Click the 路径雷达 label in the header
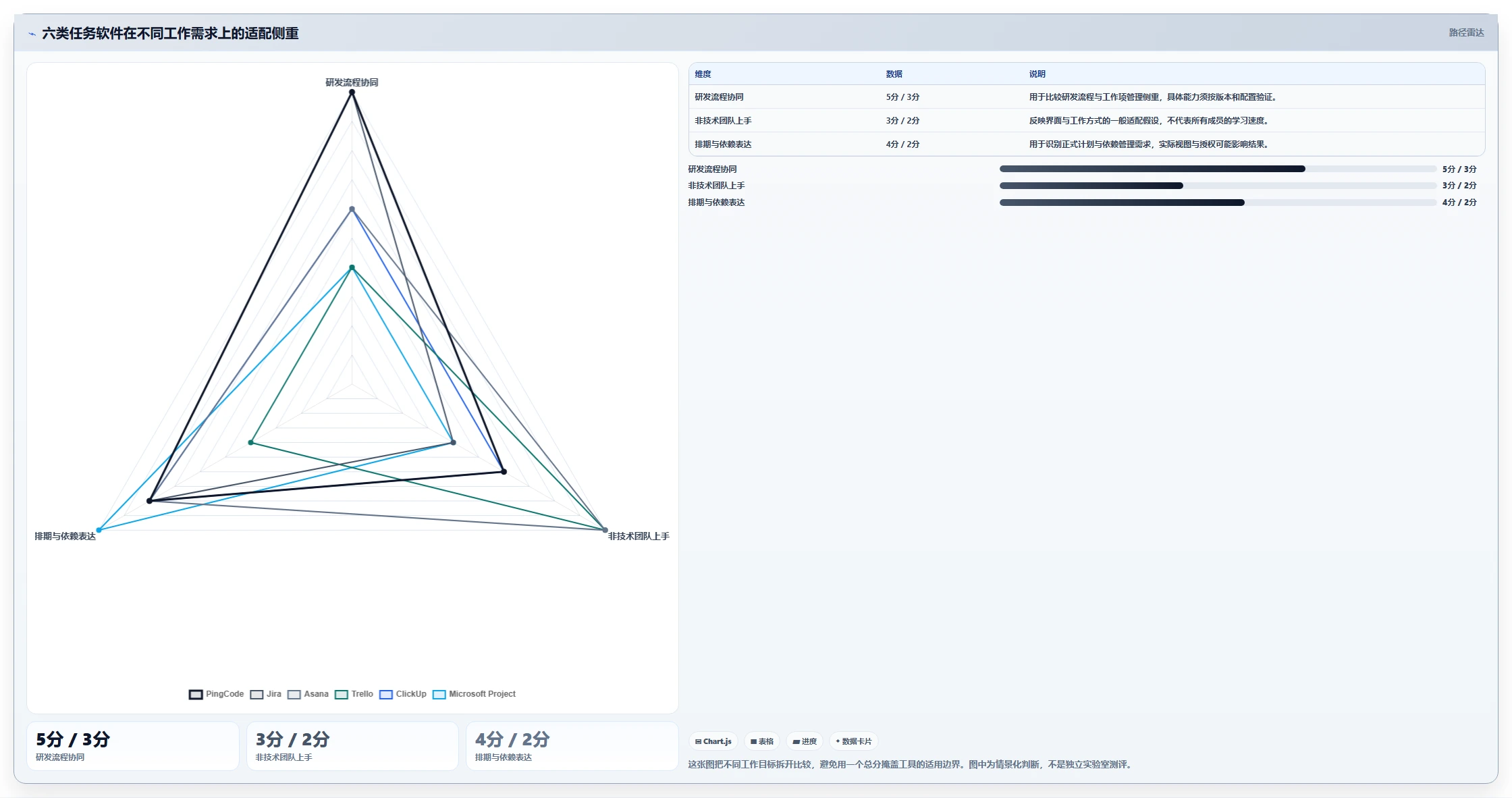Screen dimensions: 1512x798 [x=1466, y=32]
